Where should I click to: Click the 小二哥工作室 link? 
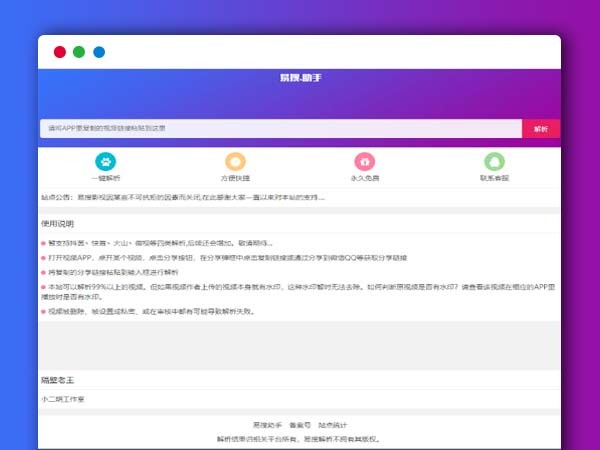pos(63,399)
